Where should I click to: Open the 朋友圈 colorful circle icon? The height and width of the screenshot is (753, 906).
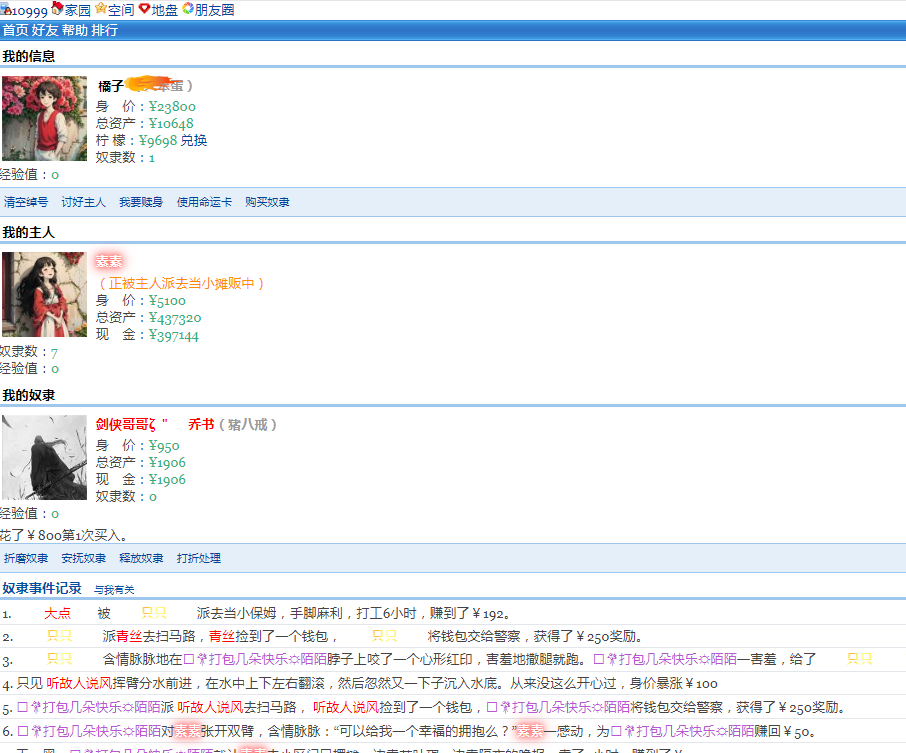(x=188, y=9)
